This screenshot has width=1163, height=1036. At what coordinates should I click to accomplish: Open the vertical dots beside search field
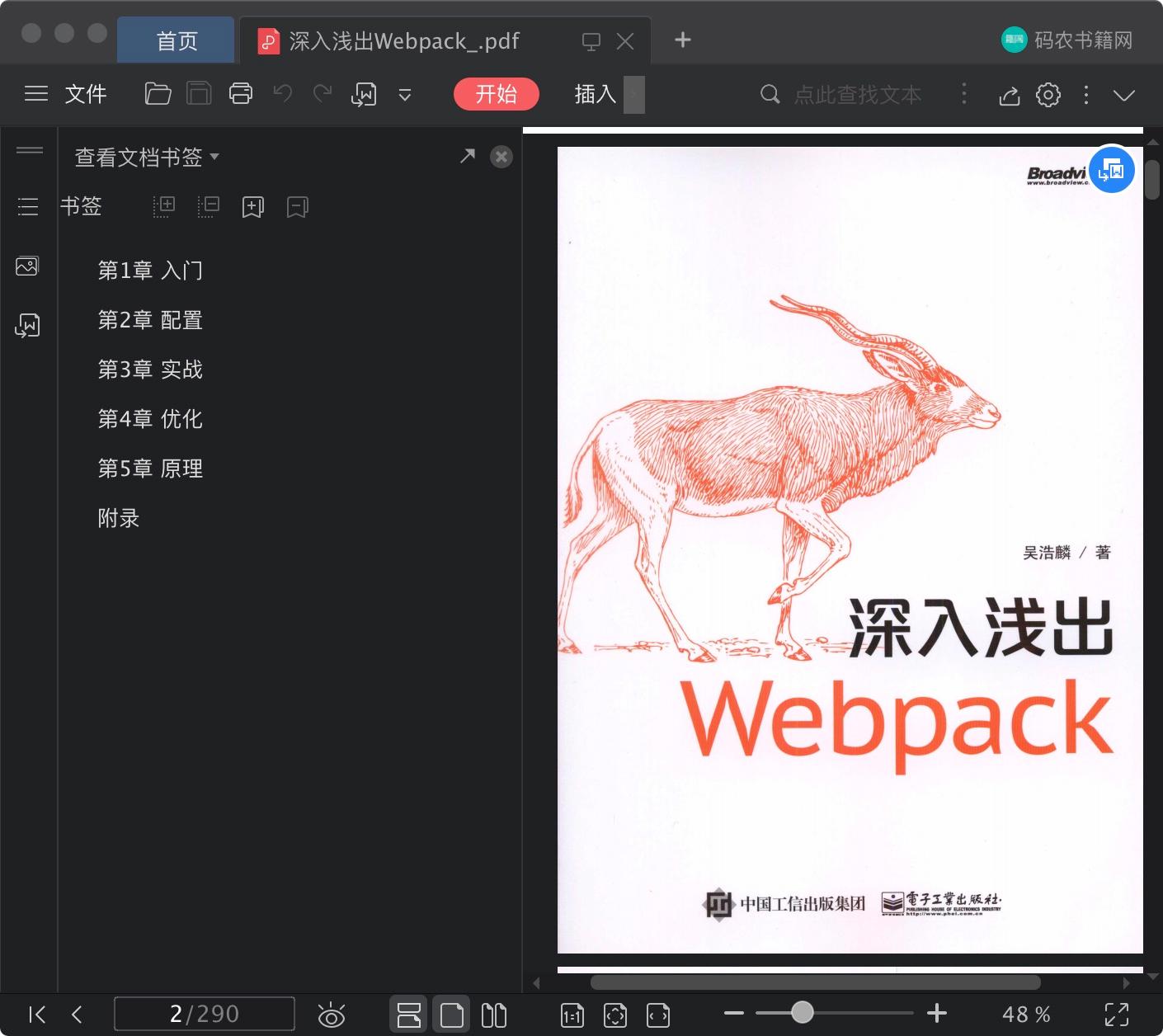point(963,94)
